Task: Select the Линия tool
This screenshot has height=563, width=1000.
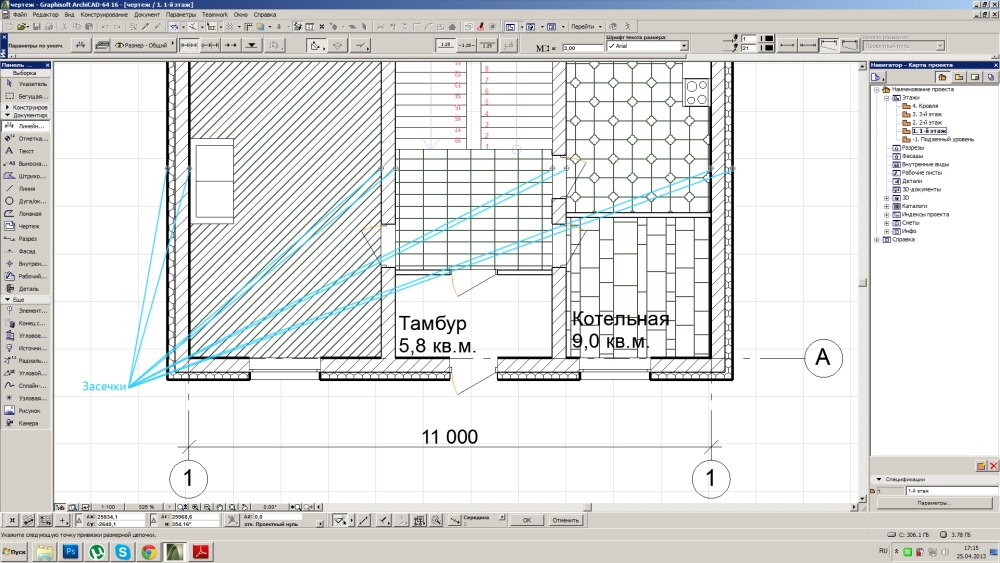Action: click(x=26, y=189)
